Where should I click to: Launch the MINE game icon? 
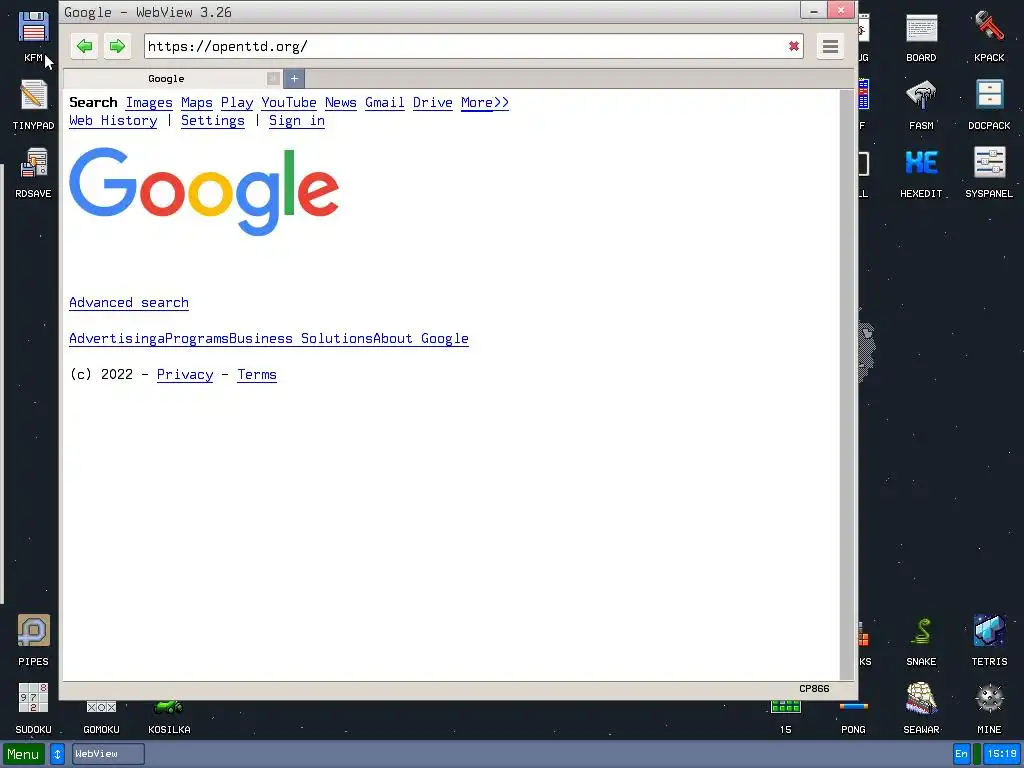pyautogui.click(x=989, y=708)
